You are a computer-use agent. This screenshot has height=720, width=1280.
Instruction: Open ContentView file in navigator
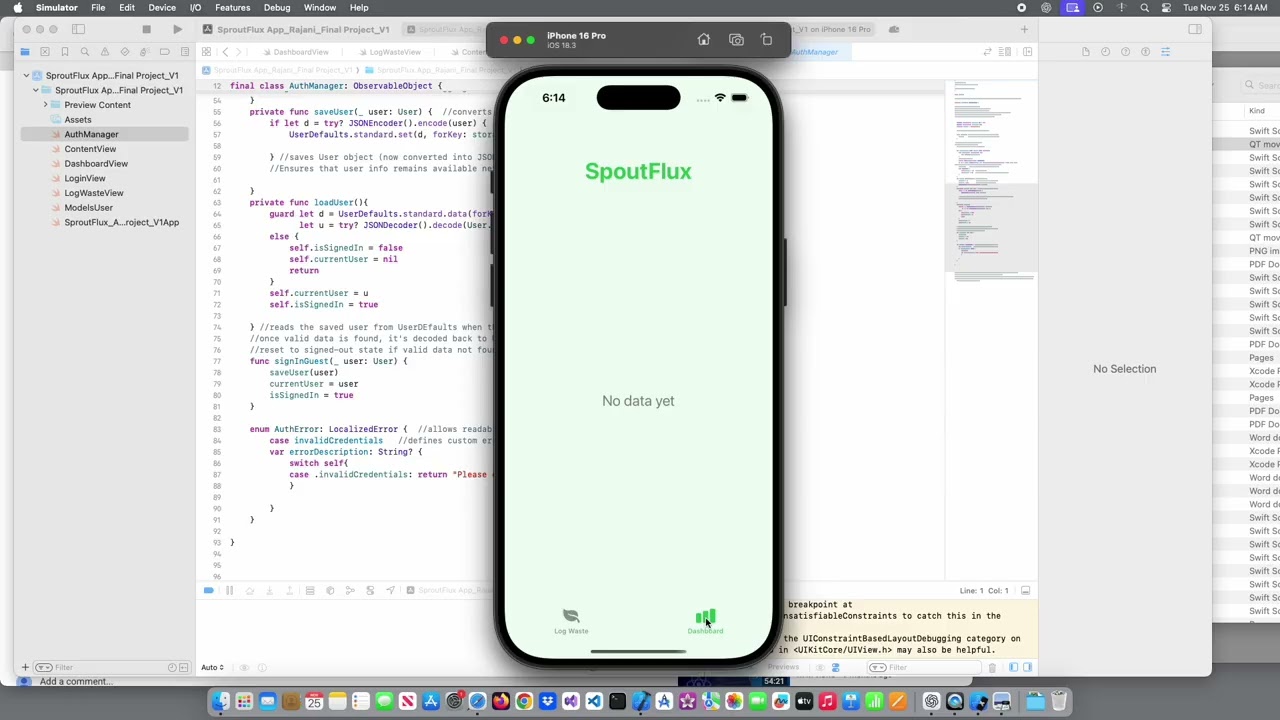point(90,149)
